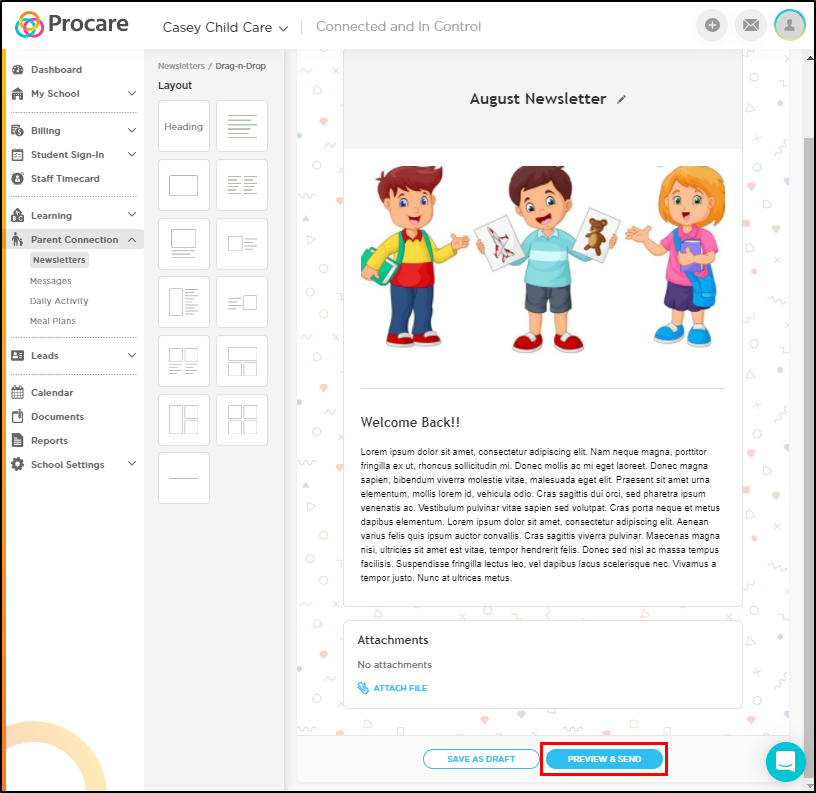Image resolution: width=816 pixels, height=793 pixels.
Task: Click the Dashboard gauge icon
Action: [18, 70]
